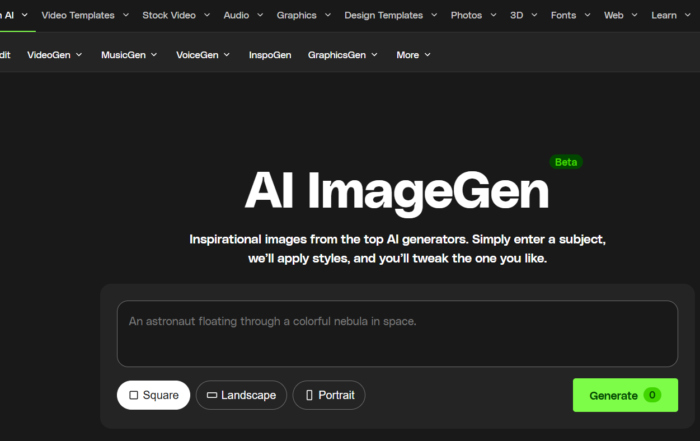Expand the VoiceGen tool menu
700x441 pixels.
pos(204,55)
